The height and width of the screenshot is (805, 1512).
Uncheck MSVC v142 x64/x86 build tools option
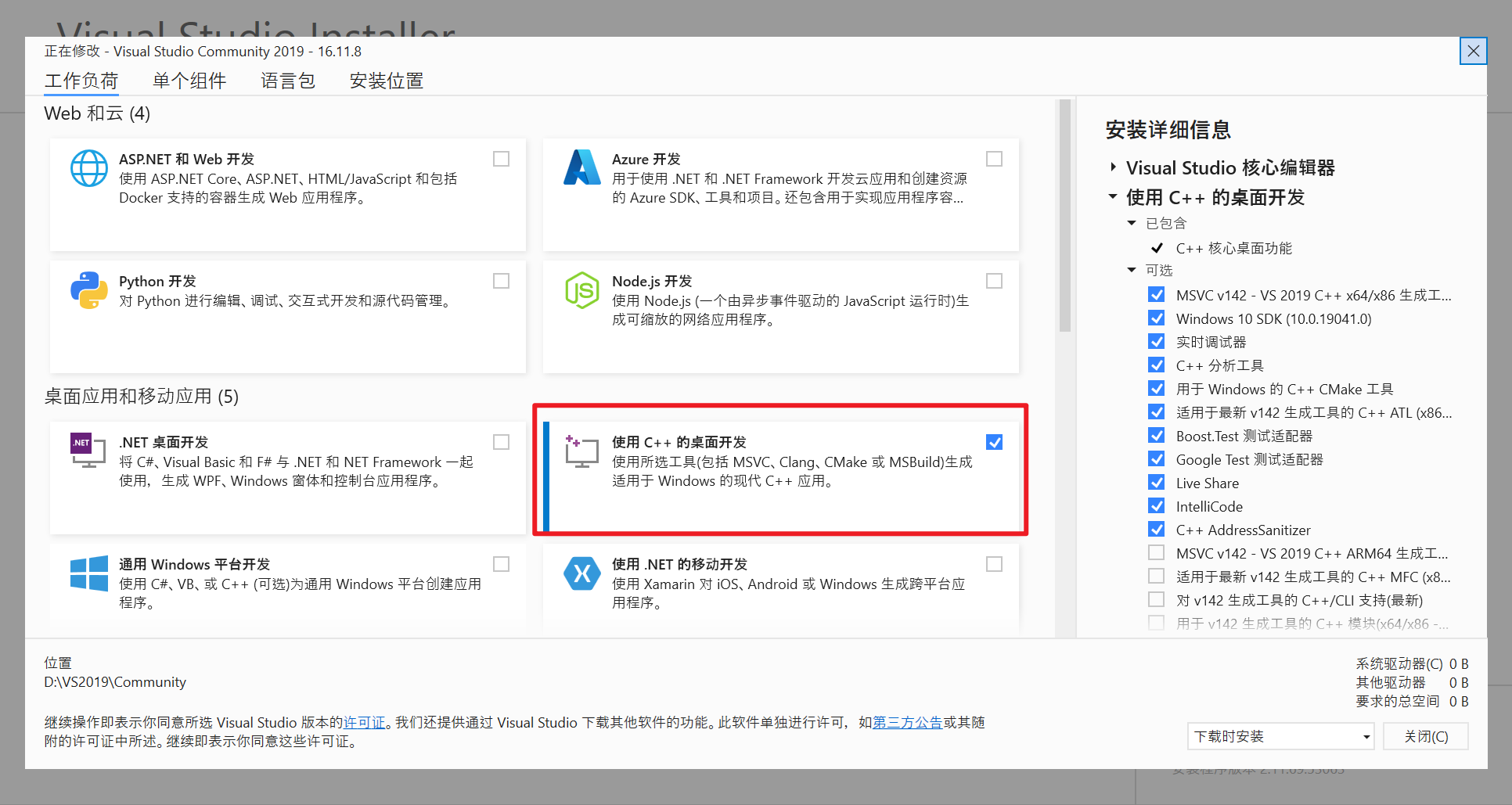tap(1156, 295)
